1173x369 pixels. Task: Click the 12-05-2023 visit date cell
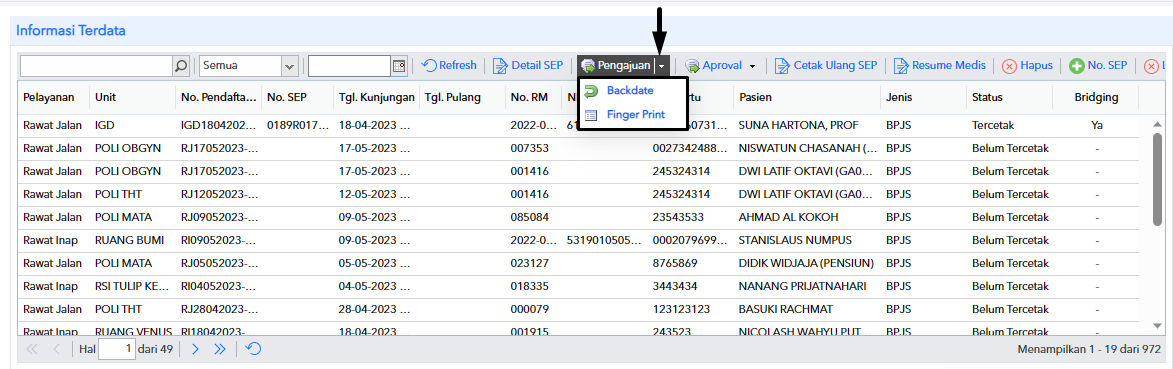tap(376, 195)
